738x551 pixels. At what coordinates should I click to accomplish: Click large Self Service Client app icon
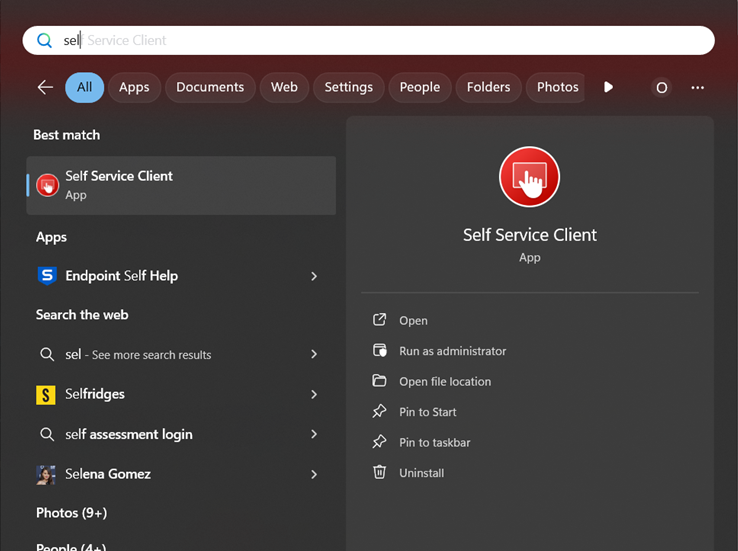[529, 177]
